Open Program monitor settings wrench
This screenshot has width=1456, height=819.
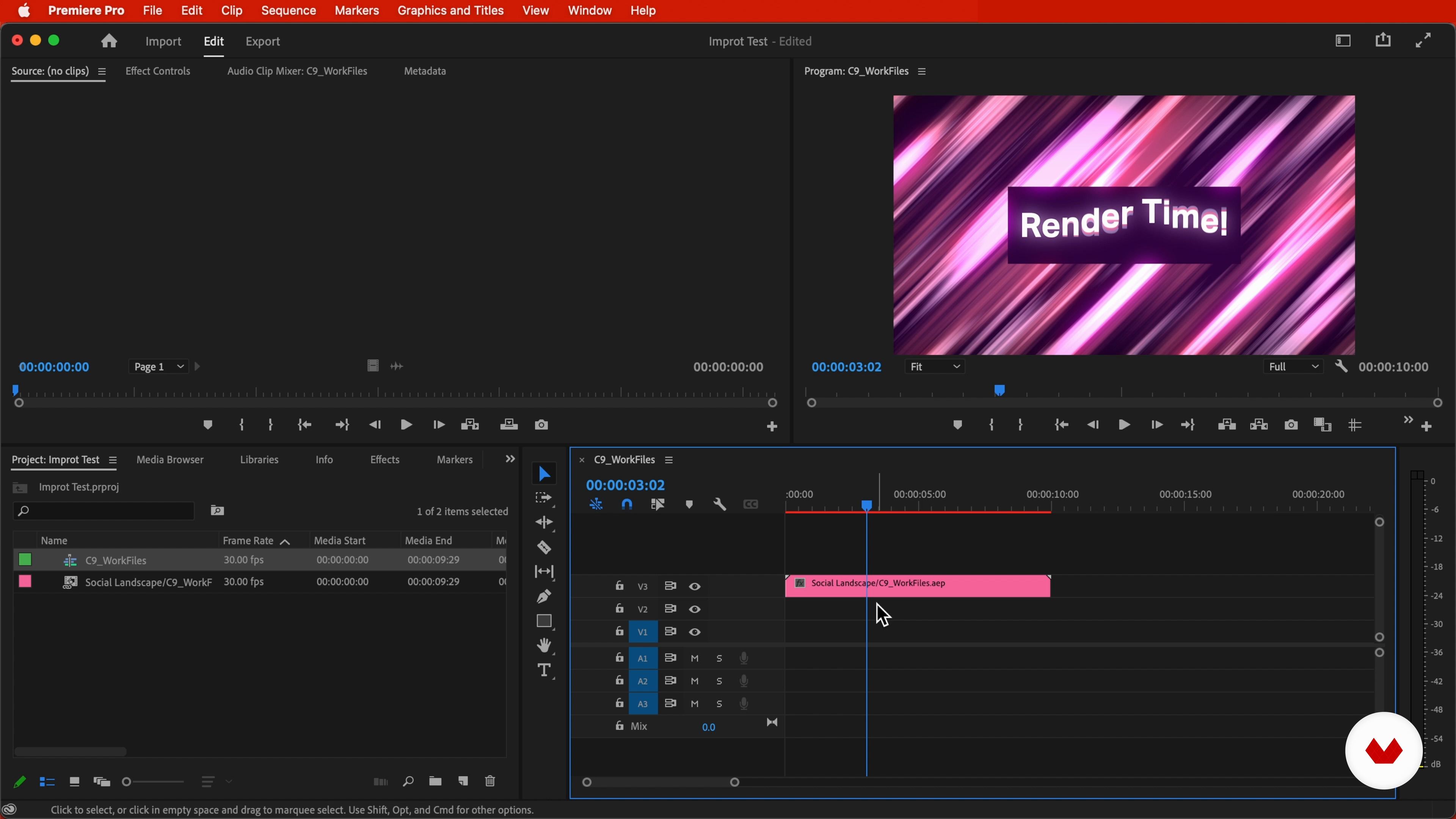(x=1341, y=367)
